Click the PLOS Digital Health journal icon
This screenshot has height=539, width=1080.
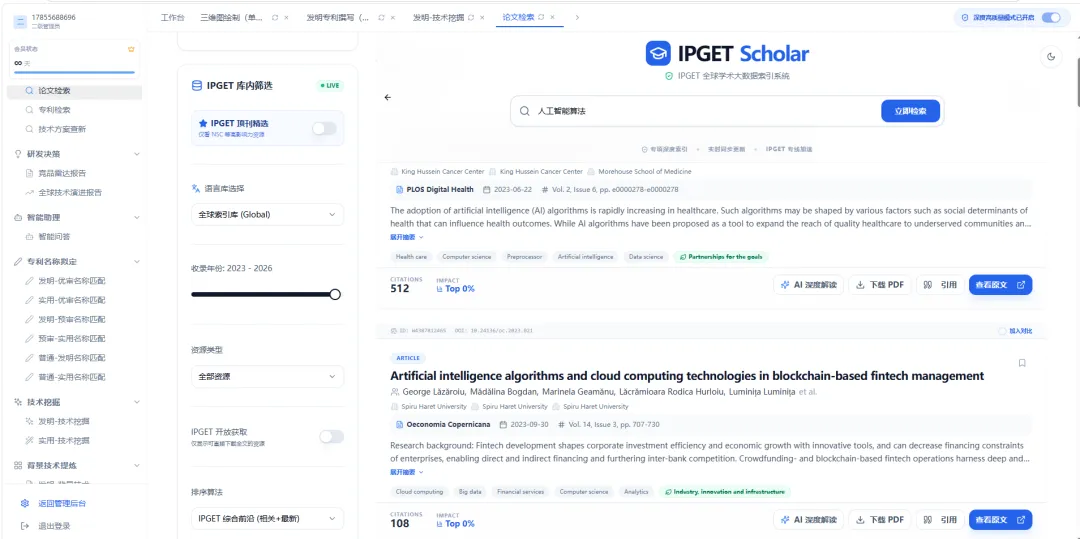[x=399, y=189]
